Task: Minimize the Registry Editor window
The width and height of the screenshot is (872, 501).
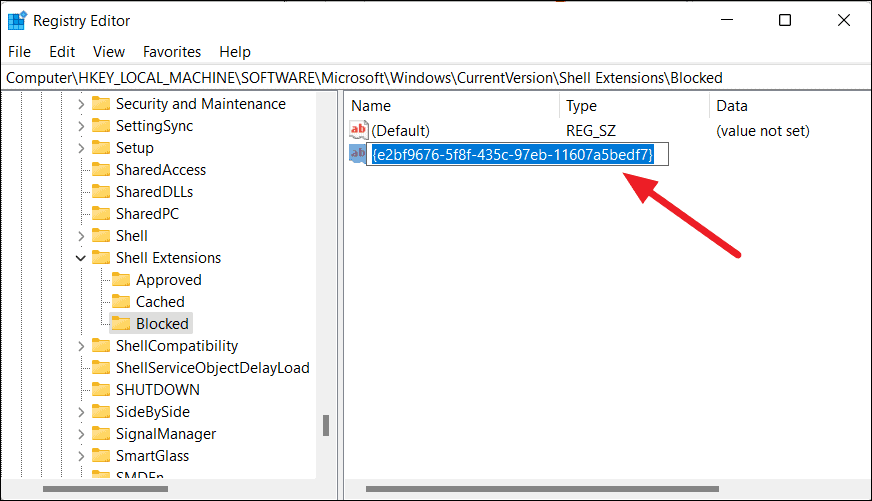Action: (x=726, y=21)
